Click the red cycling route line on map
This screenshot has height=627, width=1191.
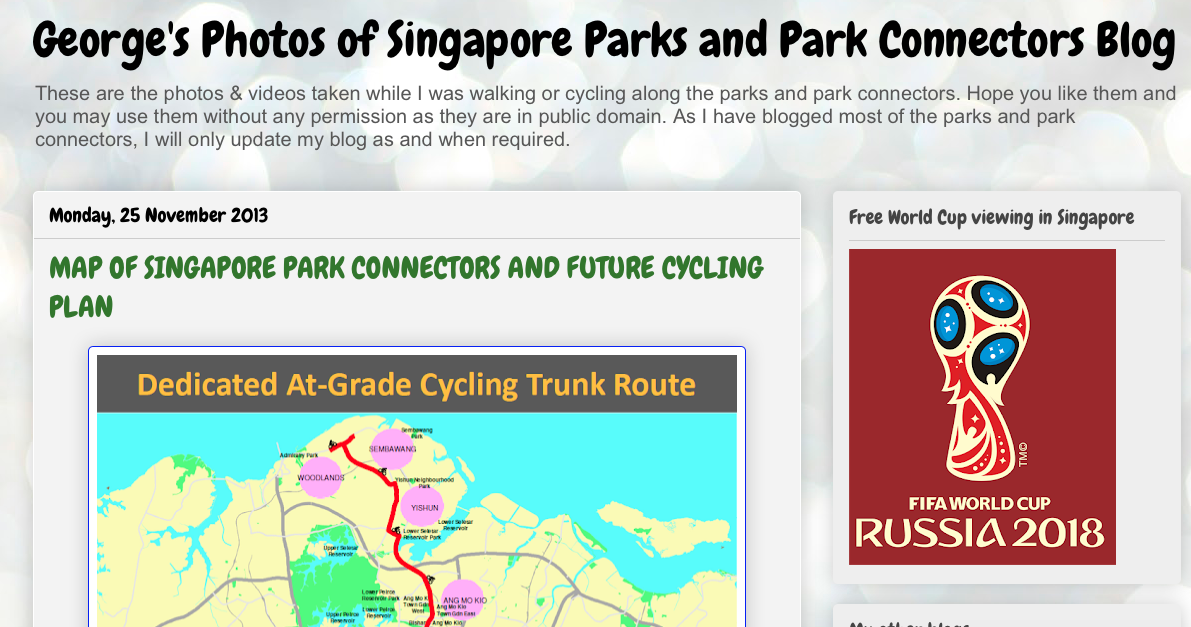(x=393, y=503)
